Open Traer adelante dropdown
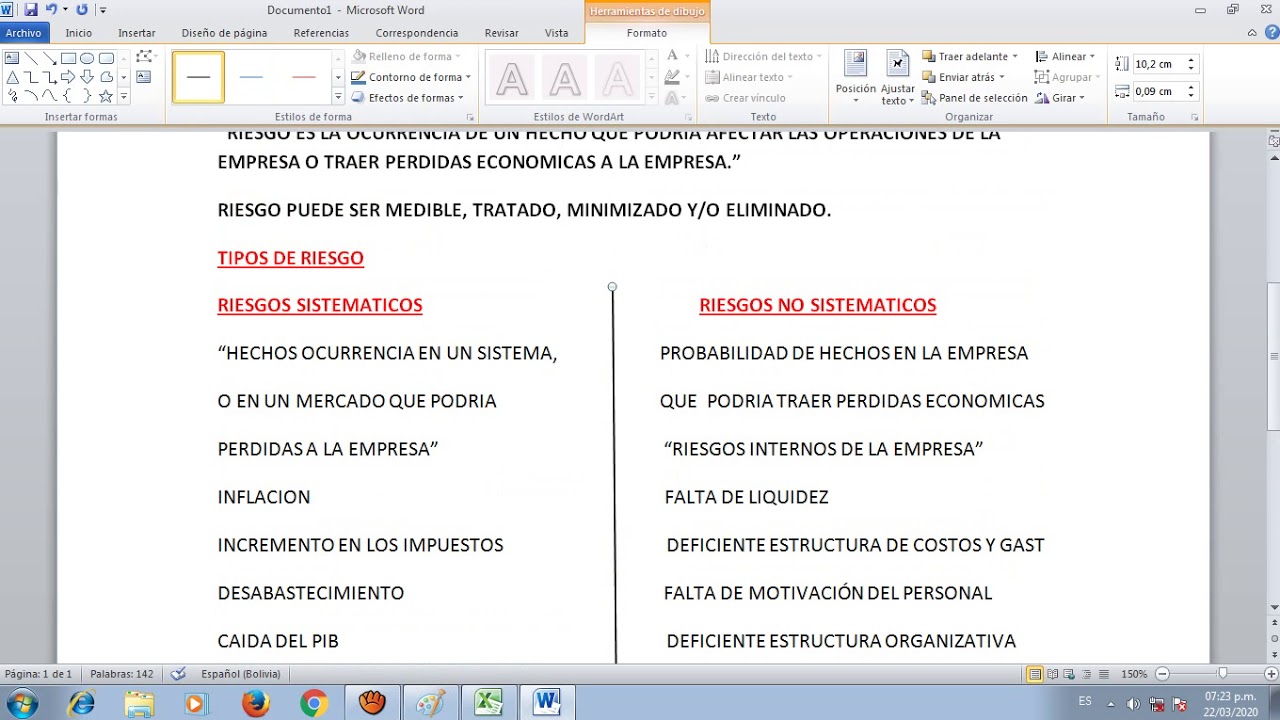Viewport: 1280px width, 720px height. point(970,57)
